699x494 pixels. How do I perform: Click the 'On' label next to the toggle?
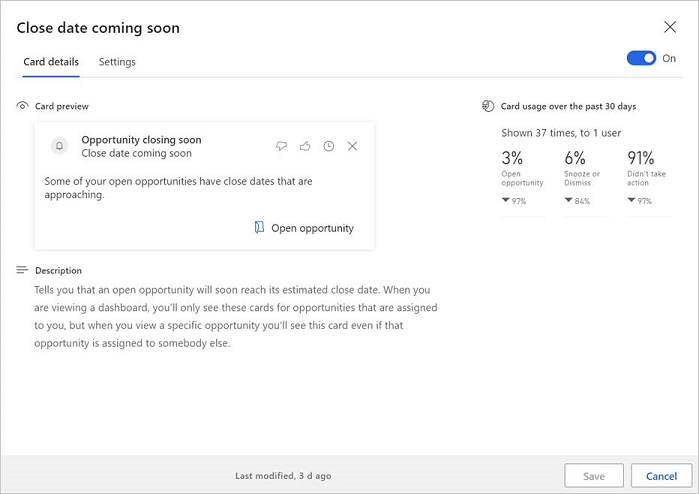click(x=669, y=58)
